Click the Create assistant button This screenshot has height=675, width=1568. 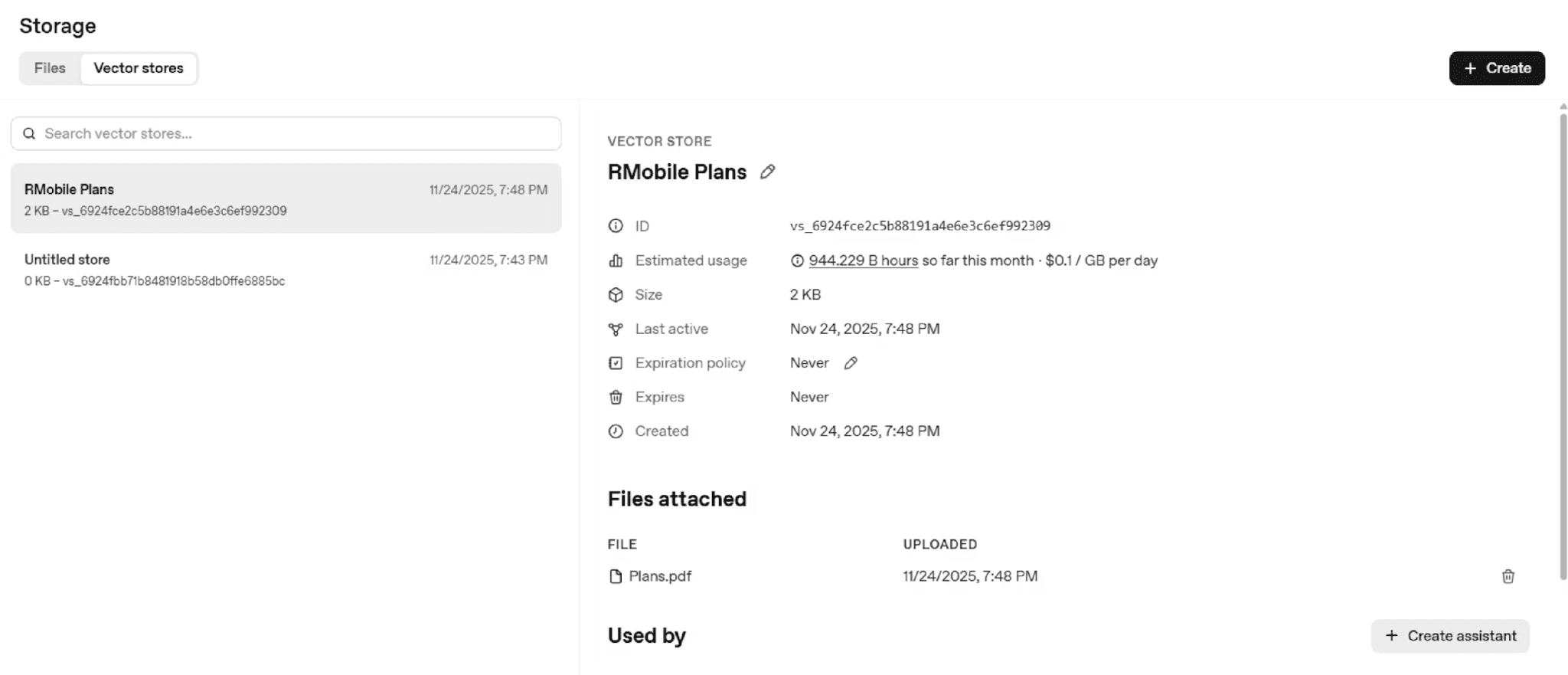1449,636
